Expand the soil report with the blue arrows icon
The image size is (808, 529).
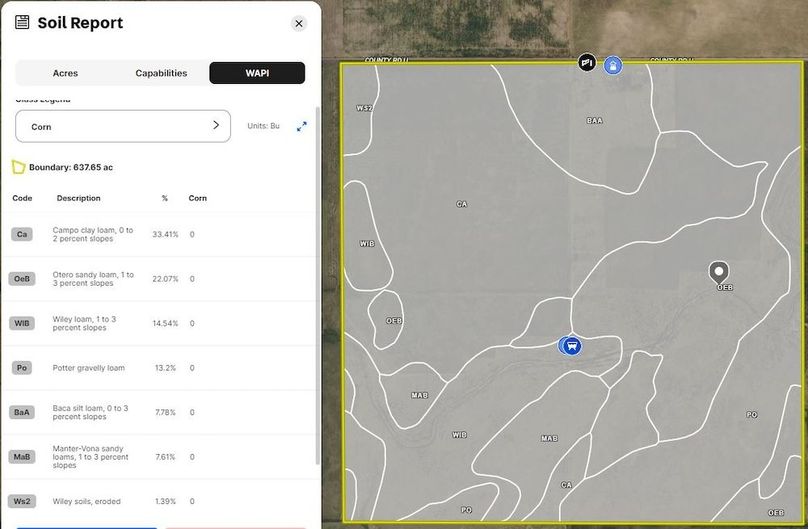point(301,126)
